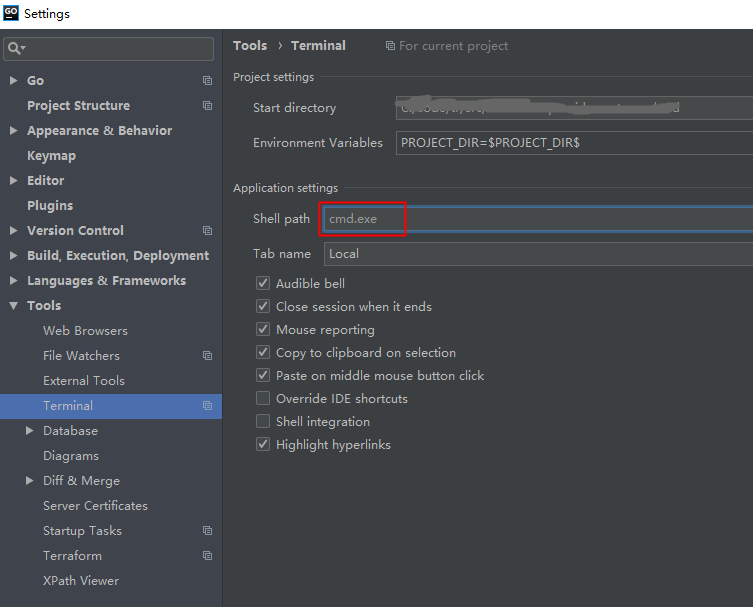This screenshot has width=753, height=607.
Task: Select the Editor settings category
Action: [x=46, y=181]
